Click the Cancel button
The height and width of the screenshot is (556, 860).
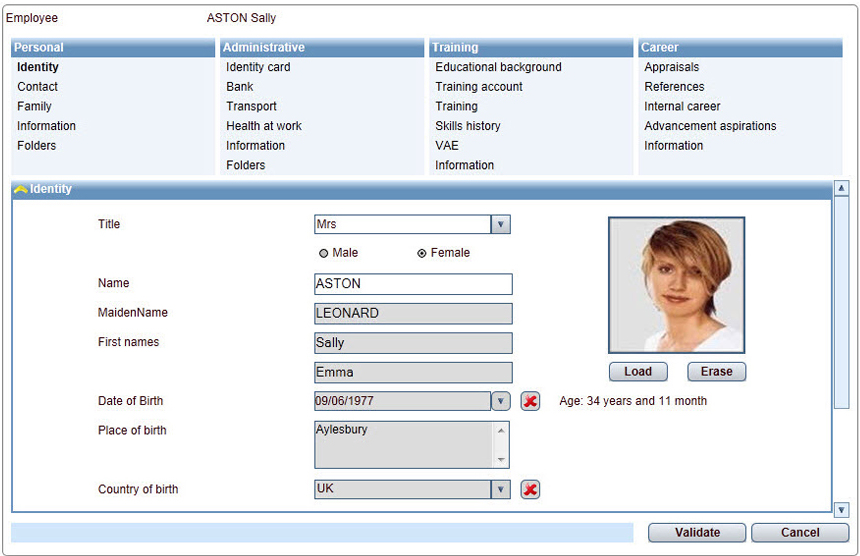(800, 532)
